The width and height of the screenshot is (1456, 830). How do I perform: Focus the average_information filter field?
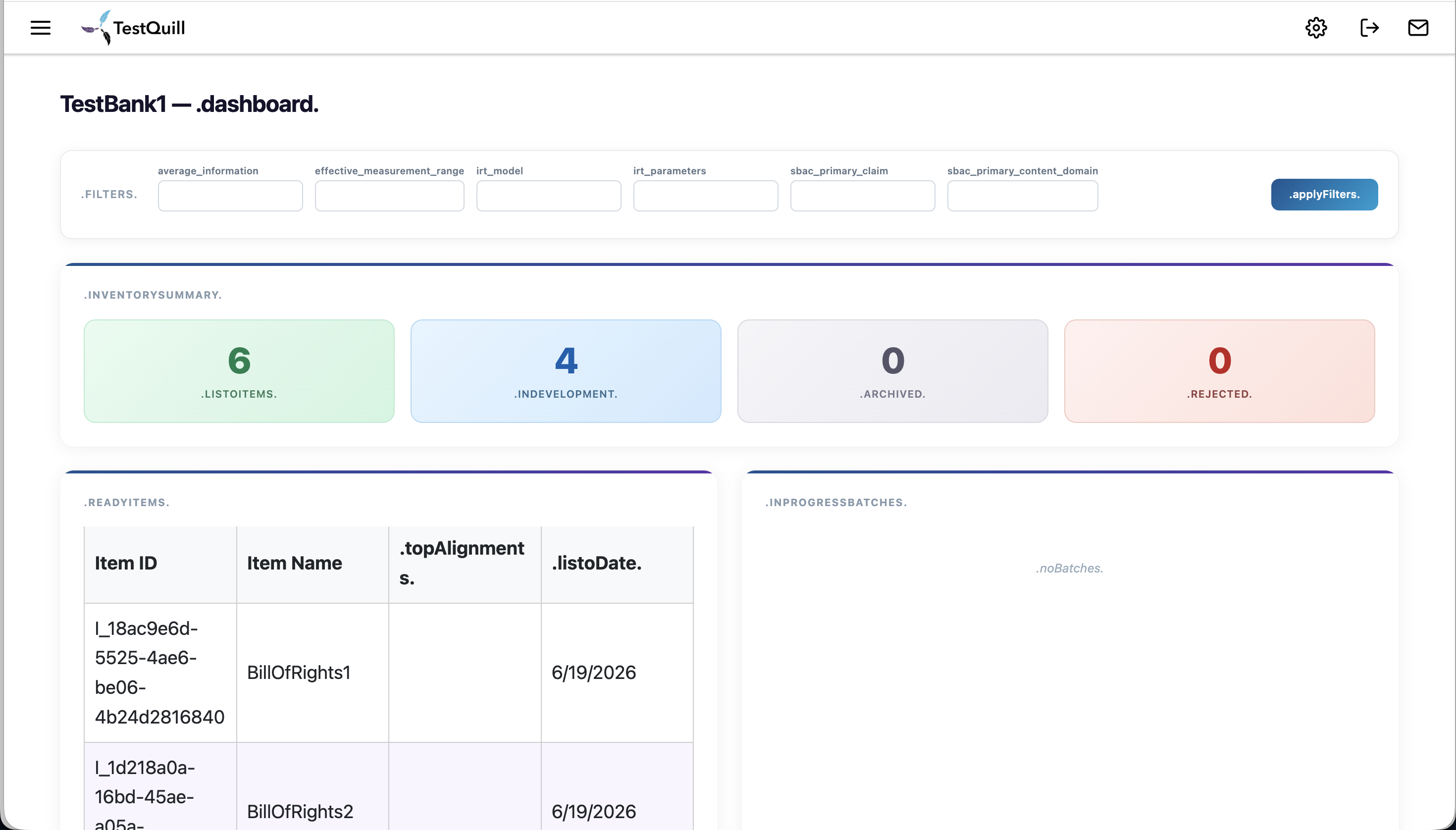click(x=230, y=196)
